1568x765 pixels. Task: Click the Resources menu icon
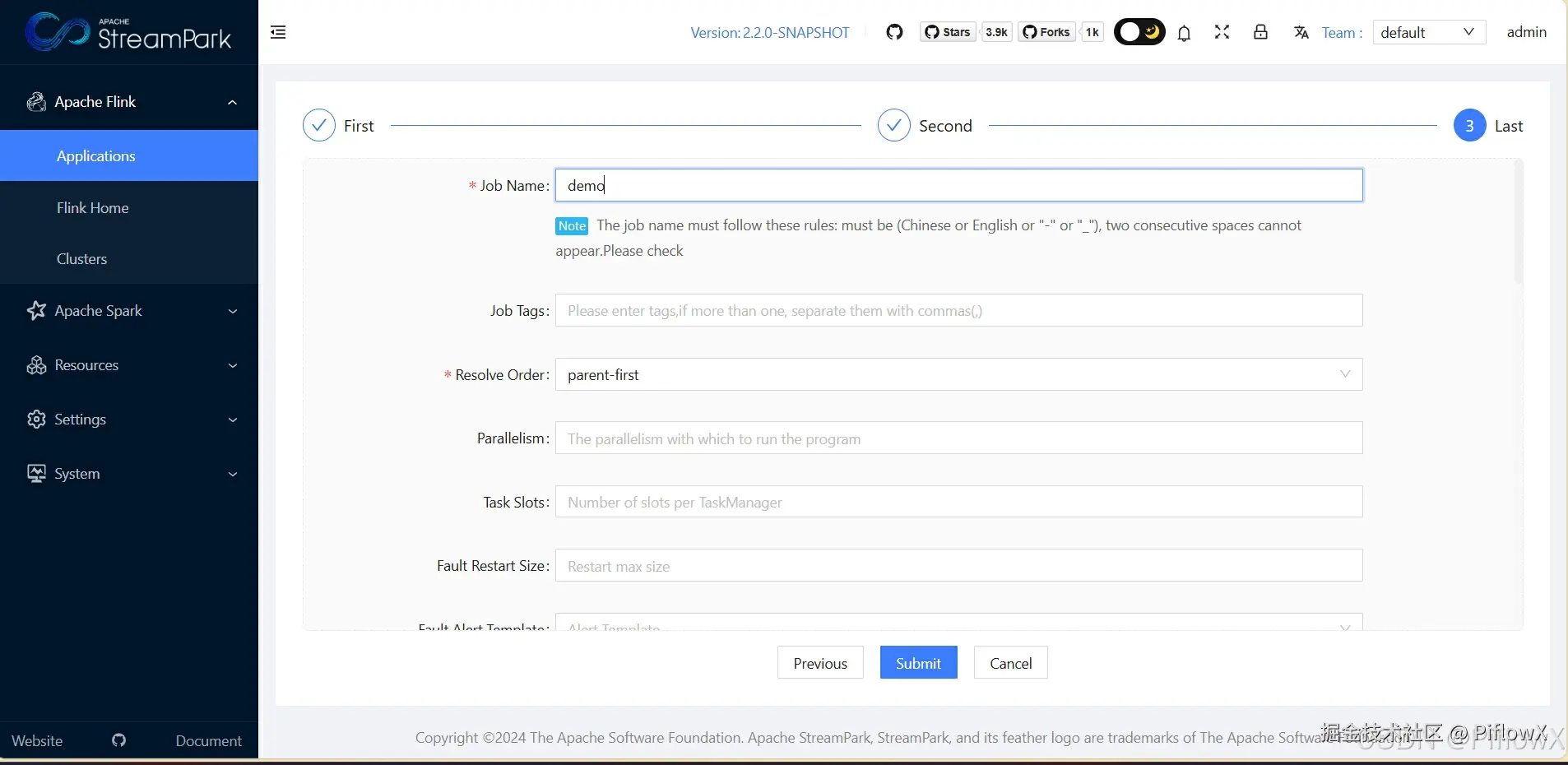pyautogui.click(x=36, y=365)
